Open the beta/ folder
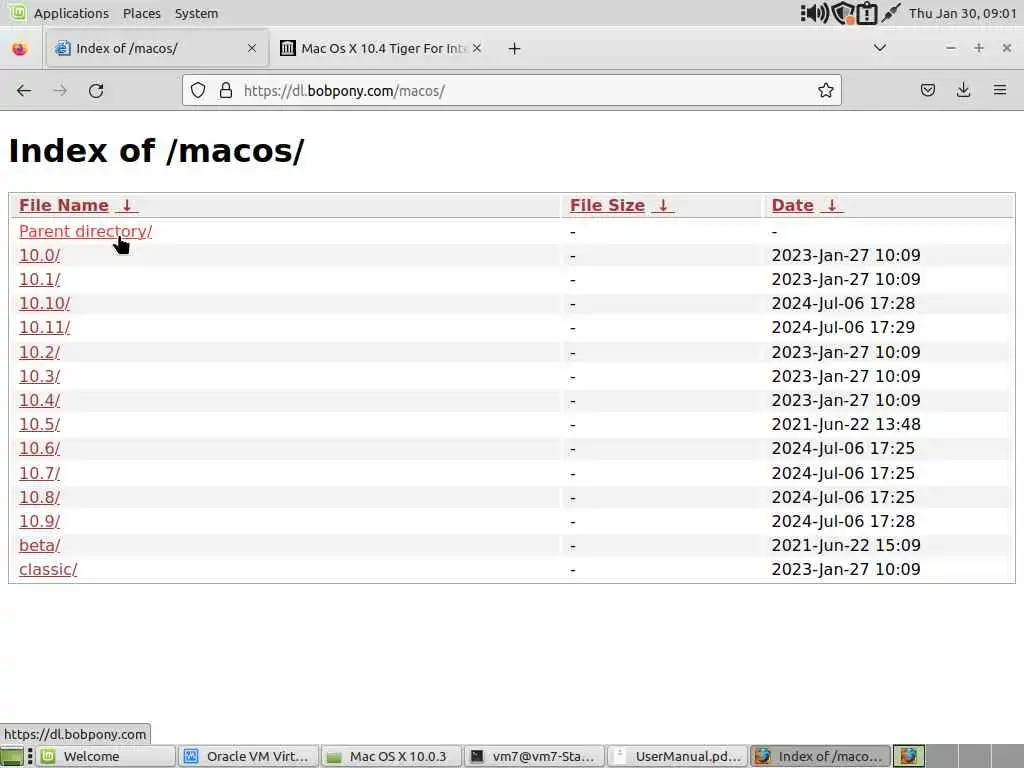Screen dimensions: 1024x768 click(x=39, y=545)
